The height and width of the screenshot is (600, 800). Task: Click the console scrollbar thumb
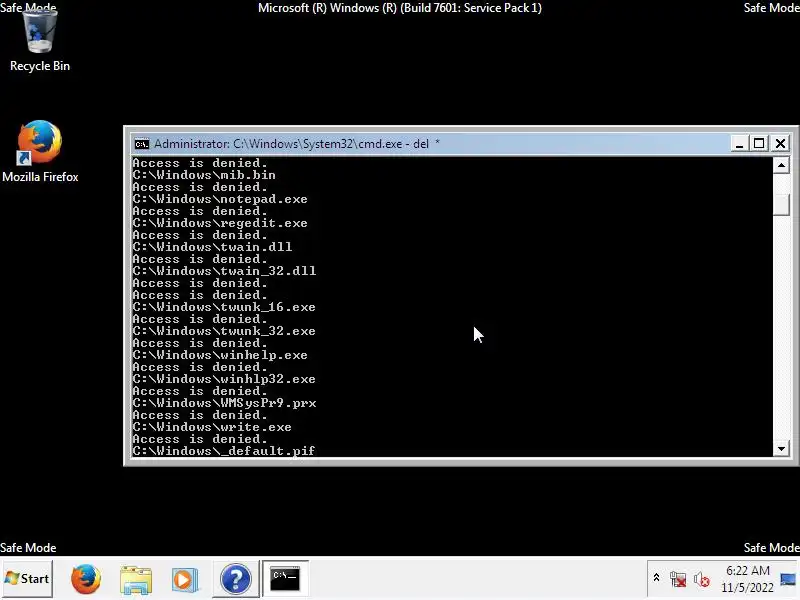(781, 206)
